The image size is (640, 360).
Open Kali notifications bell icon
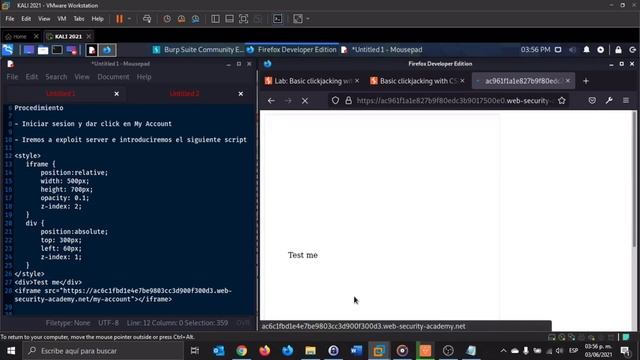click(587, 50)
